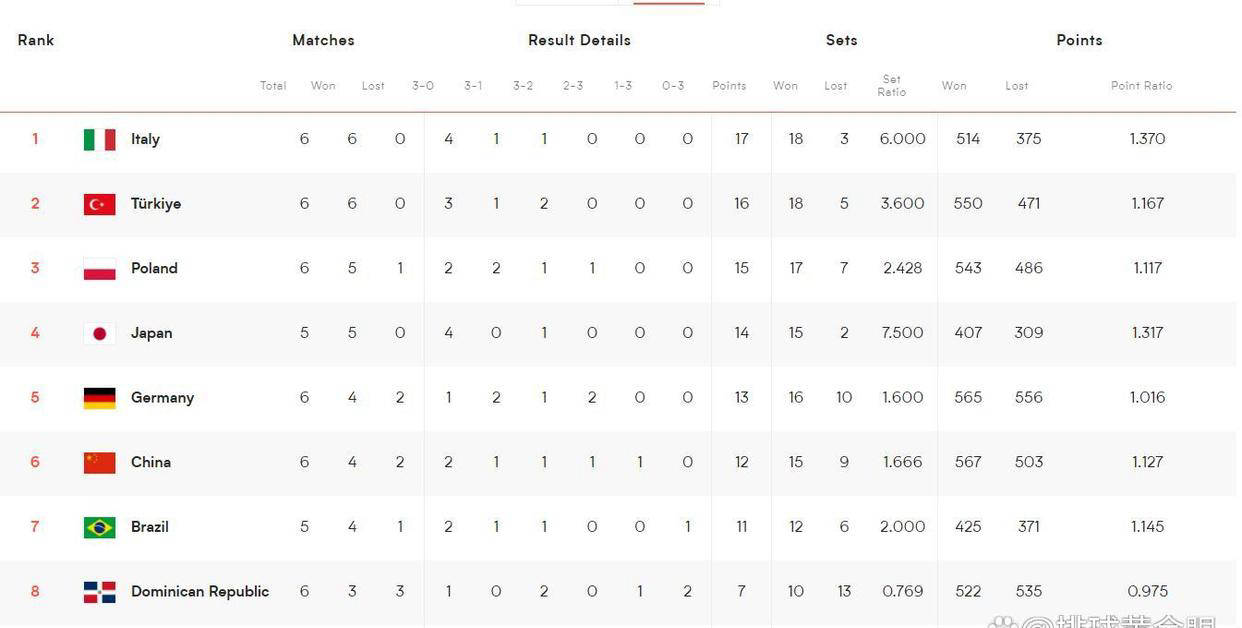Sort by Point Ratio column header
Image resolution: width=1242 pixels, height=628 pixels.
point(1141,86)
